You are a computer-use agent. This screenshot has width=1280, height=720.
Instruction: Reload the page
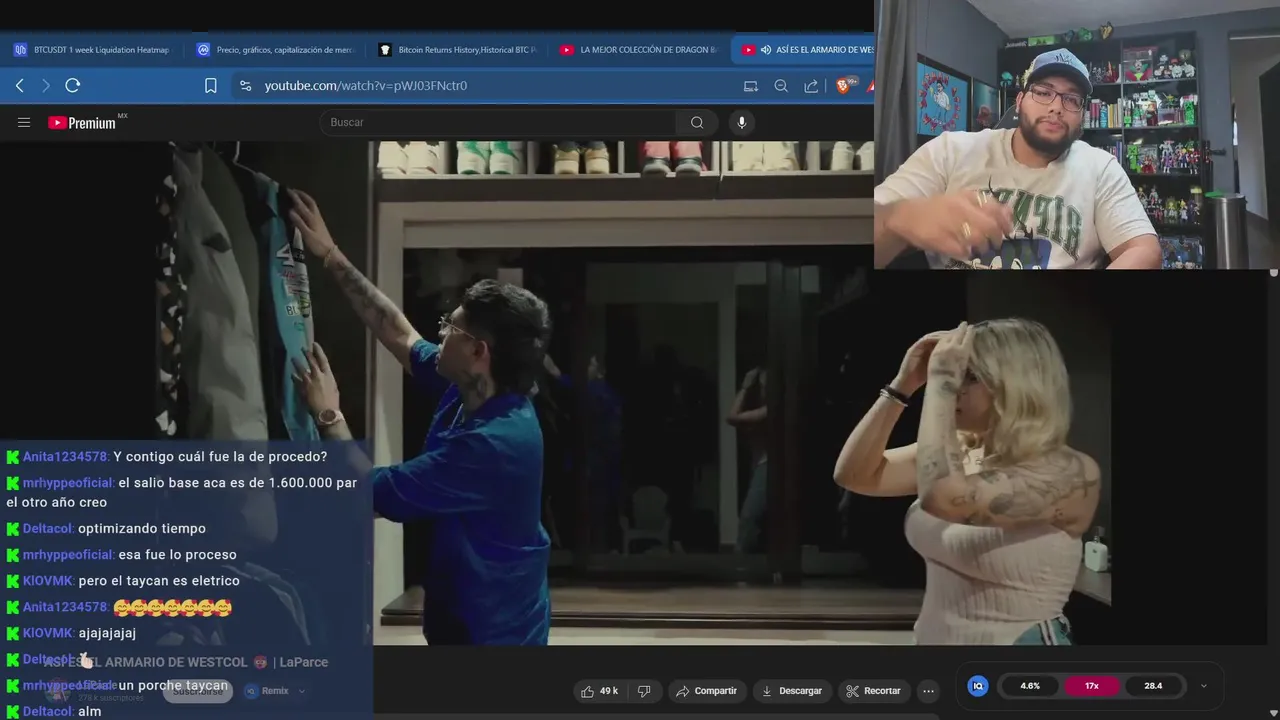tap(72, 86)
